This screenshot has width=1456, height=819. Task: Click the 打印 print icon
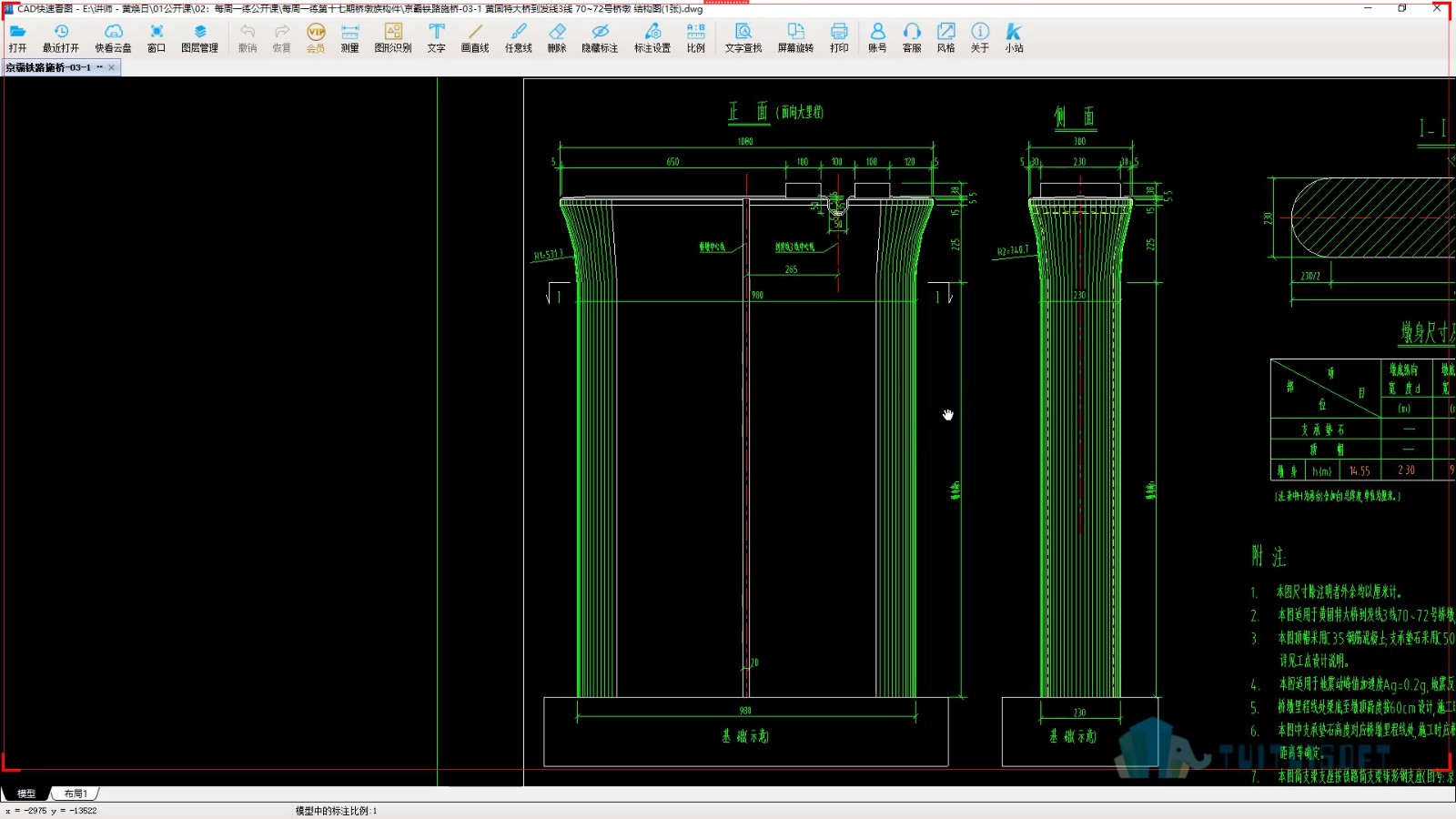point(839,37)
